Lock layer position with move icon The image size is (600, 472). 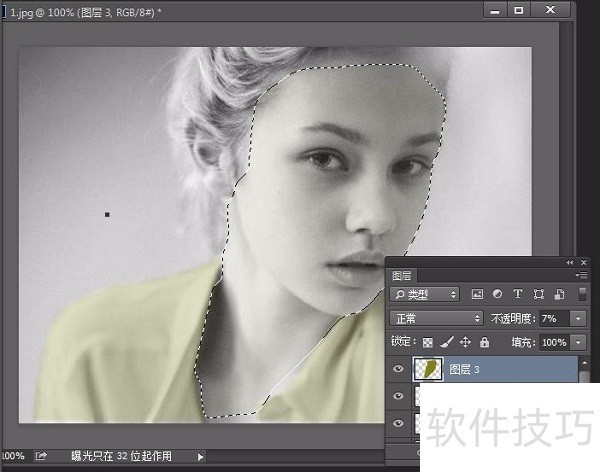465,343
